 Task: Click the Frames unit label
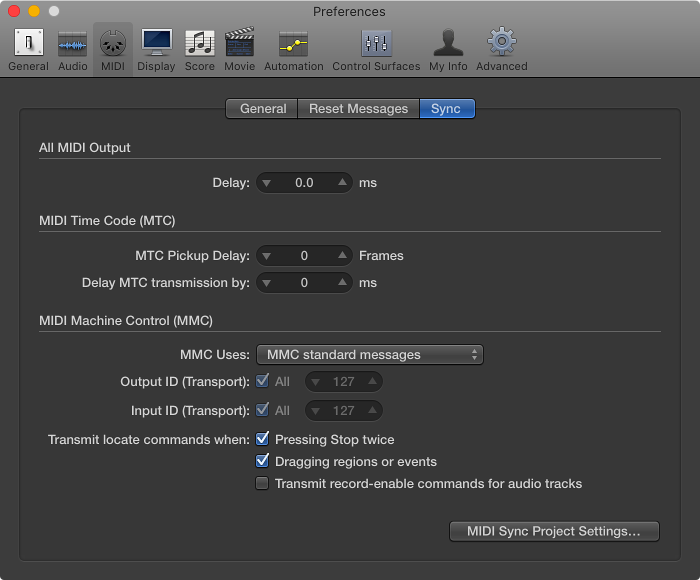pos(381,256)
